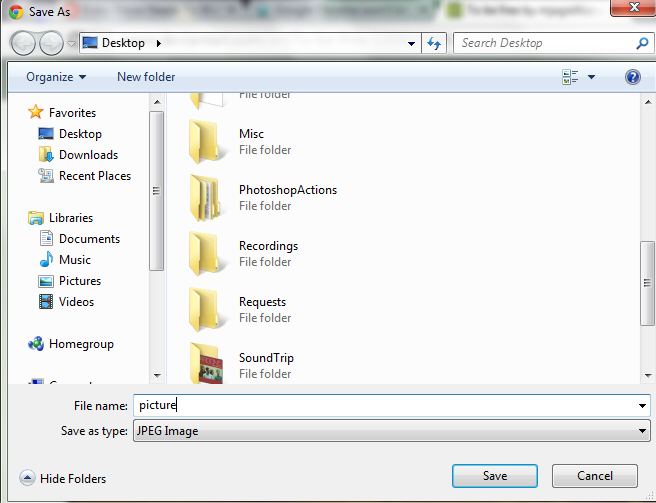Screen dimensions: 656x503
Task: Select the PhotoshopActions folder name
Action: 288,190
